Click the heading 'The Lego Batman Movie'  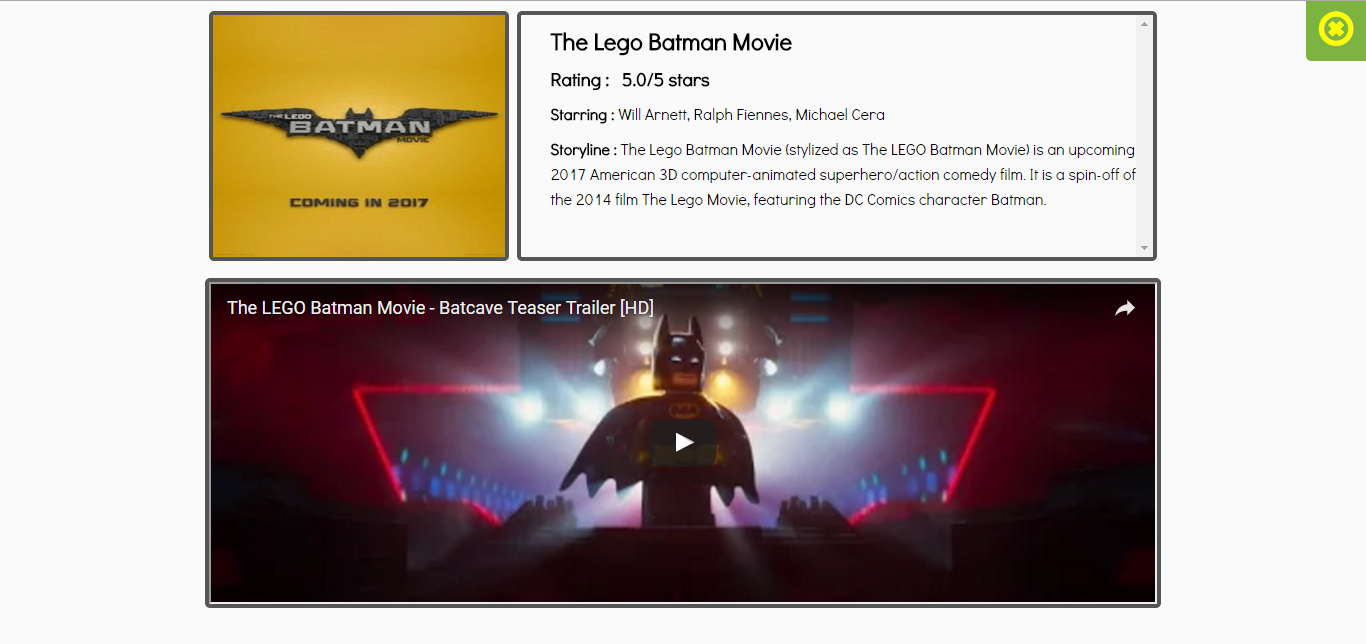671,43
